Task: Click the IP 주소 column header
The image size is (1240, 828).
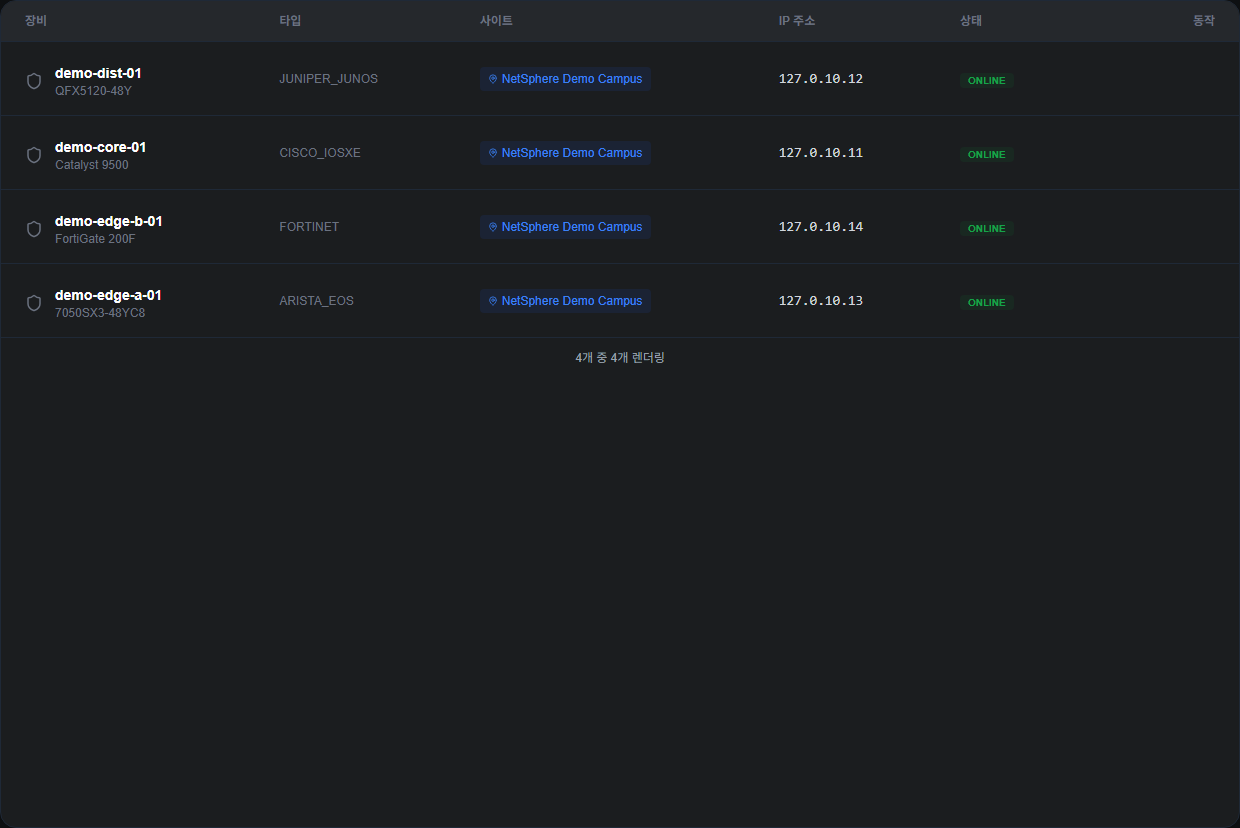Action: point(796,21)
